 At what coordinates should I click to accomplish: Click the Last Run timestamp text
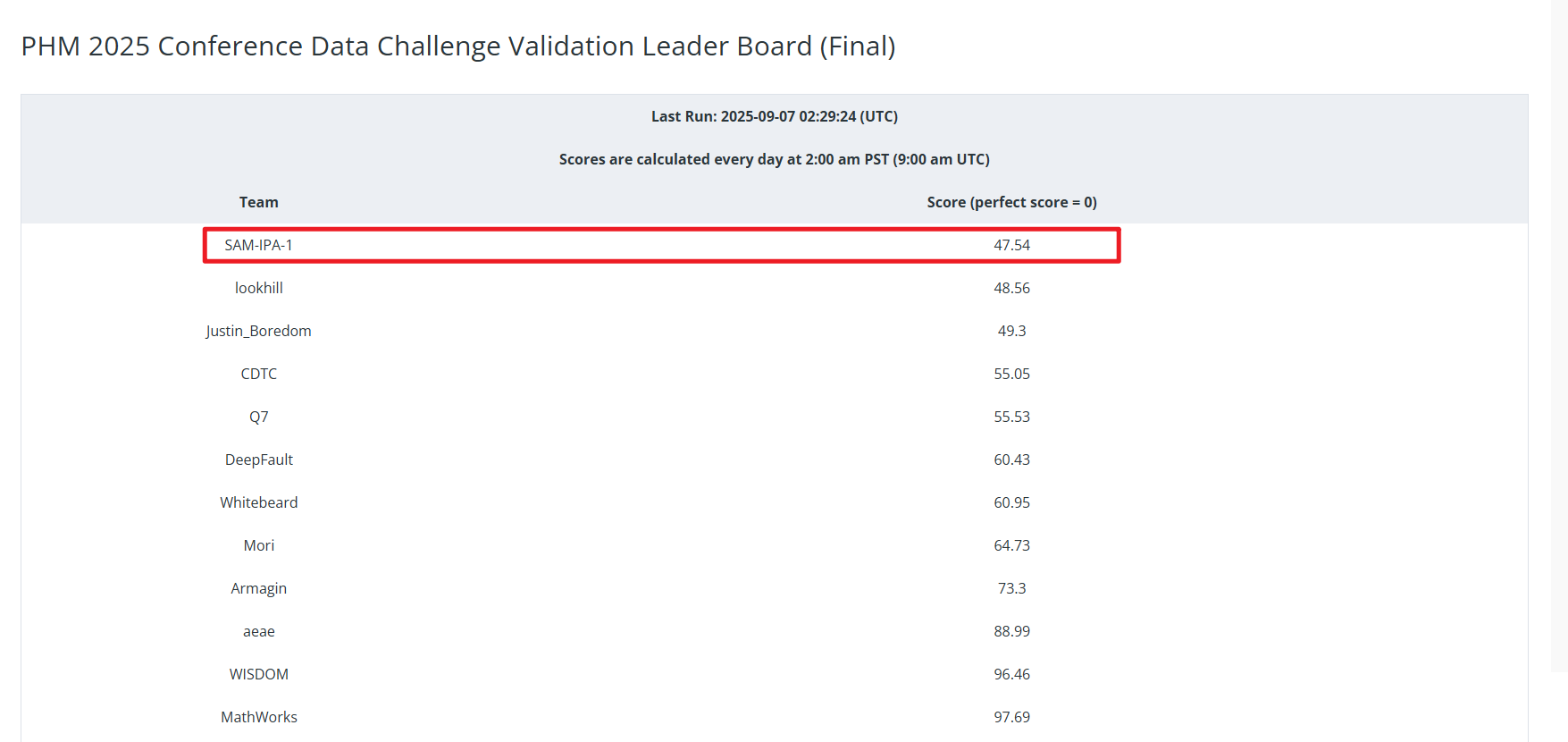tap(774, 116)
